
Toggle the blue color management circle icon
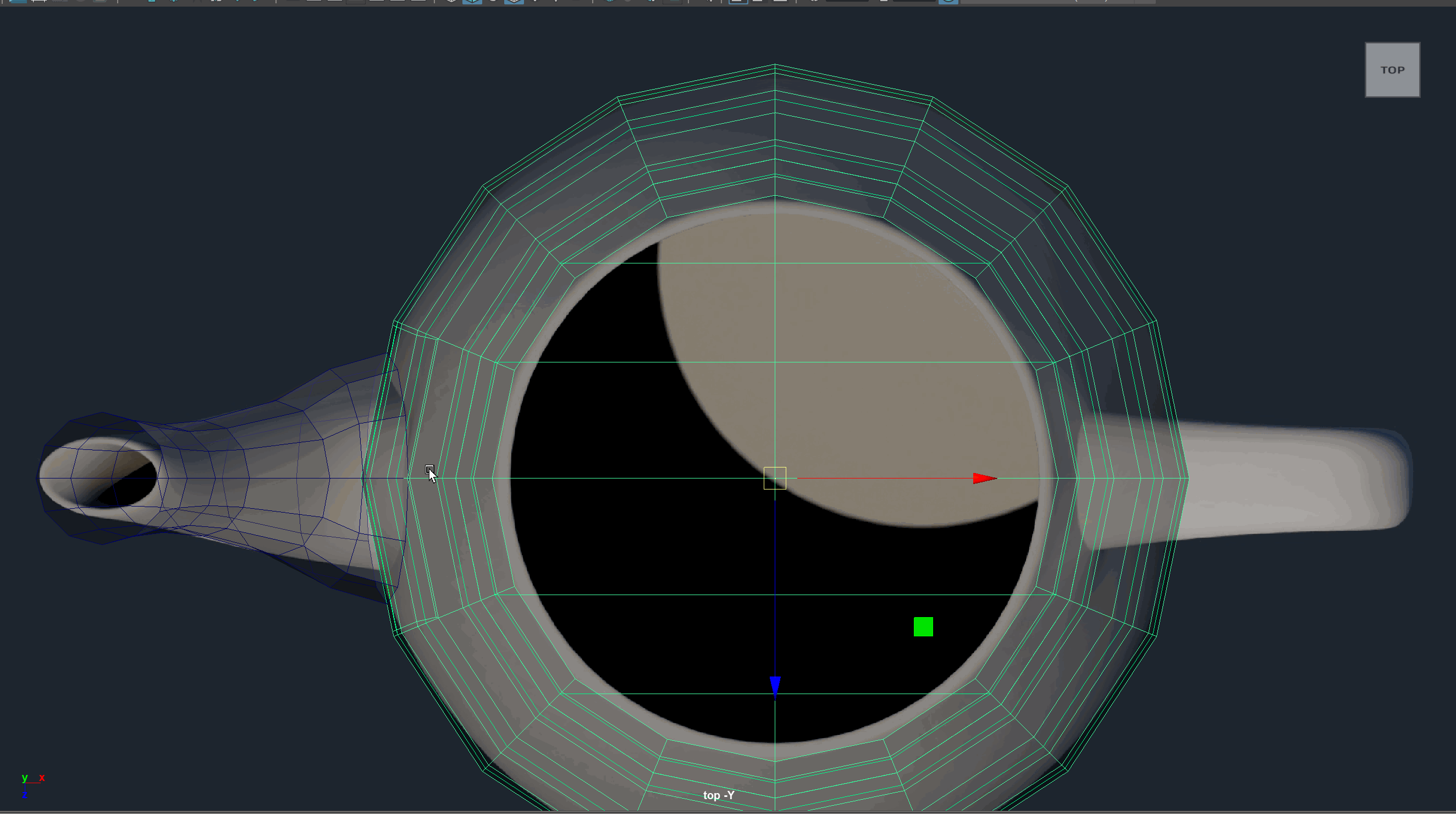[948, 1]
